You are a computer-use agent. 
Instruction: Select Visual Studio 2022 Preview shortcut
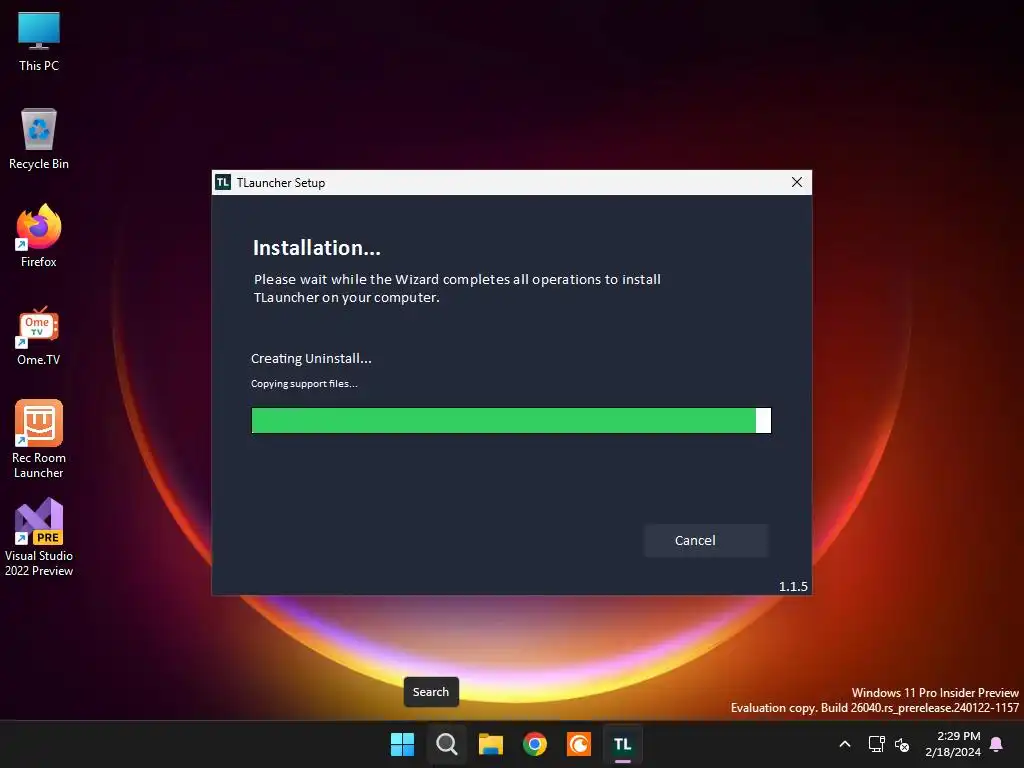tap(39, 537)
